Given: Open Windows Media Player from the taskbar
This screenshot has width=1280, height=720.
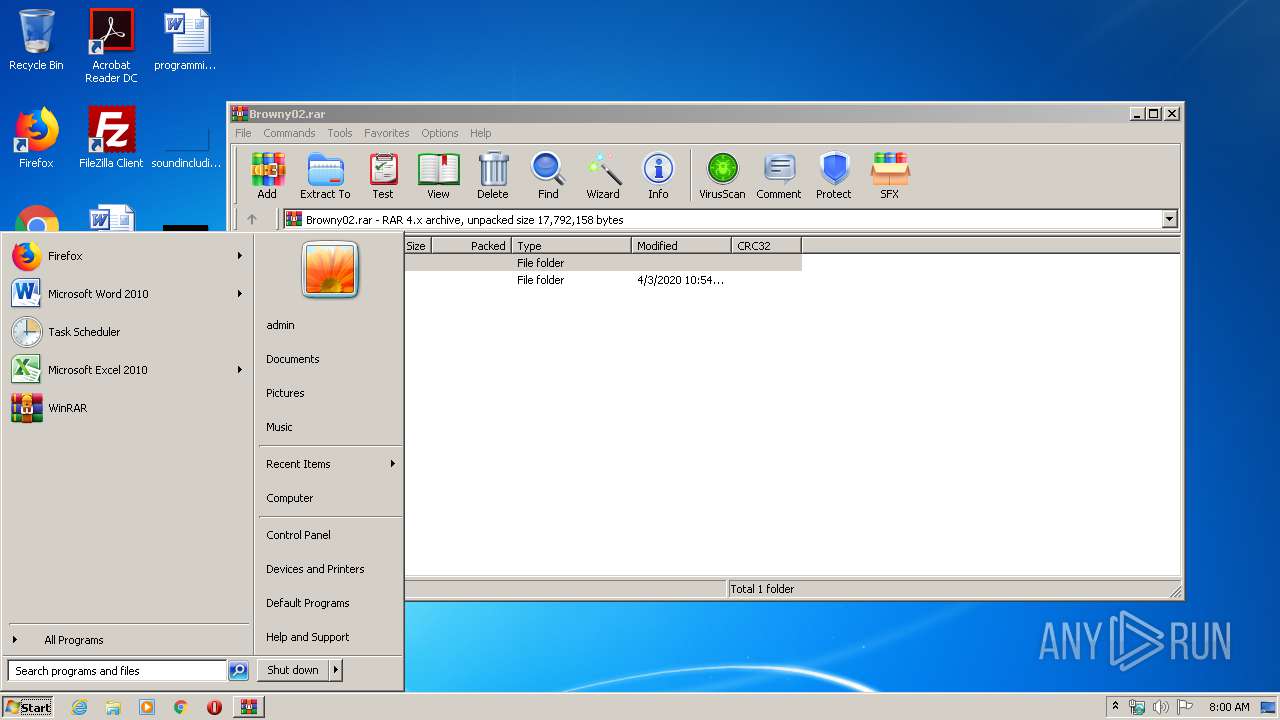Looking at the screenshot, I should tap(147, 707).
